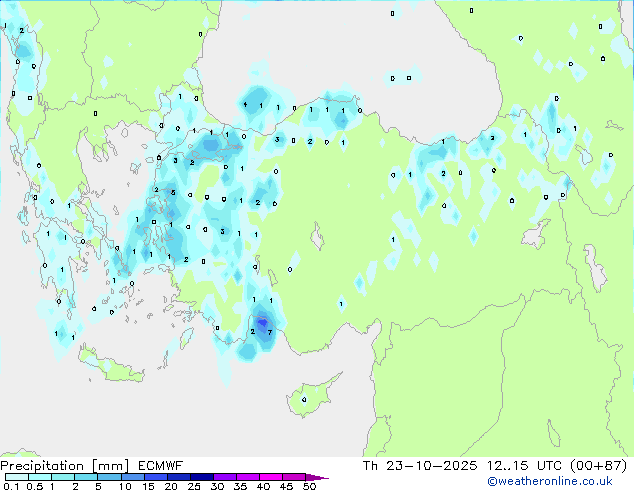Click the legend tick label '50'
The width and height of the screenshot is (634, 490).
[x=309, y=486]
